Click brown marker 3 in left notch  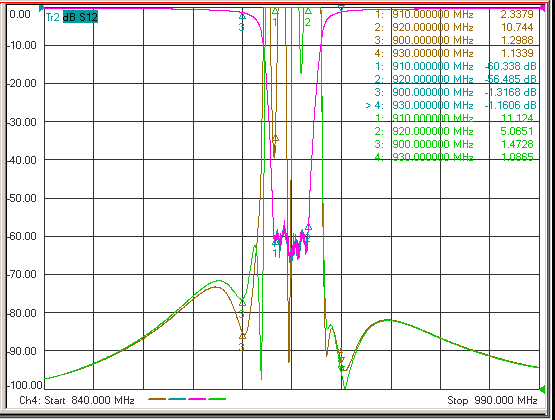[x=242, y=335]
